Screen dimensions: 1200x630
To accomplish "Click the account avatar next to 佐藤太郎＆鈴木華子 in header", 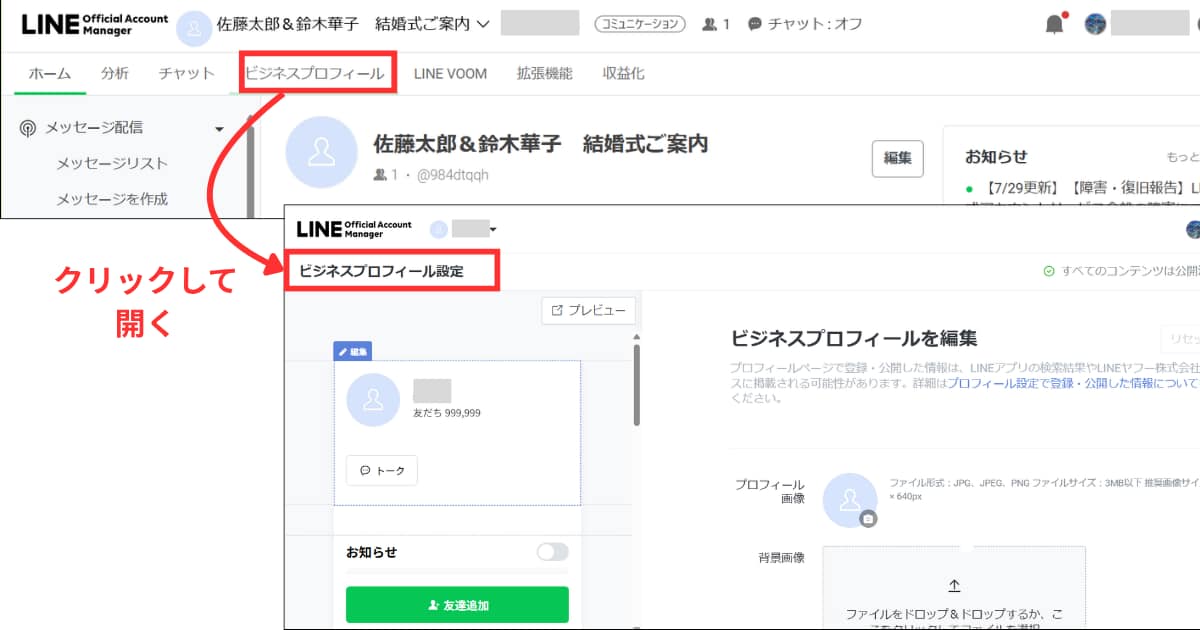I will click(193, 28).
